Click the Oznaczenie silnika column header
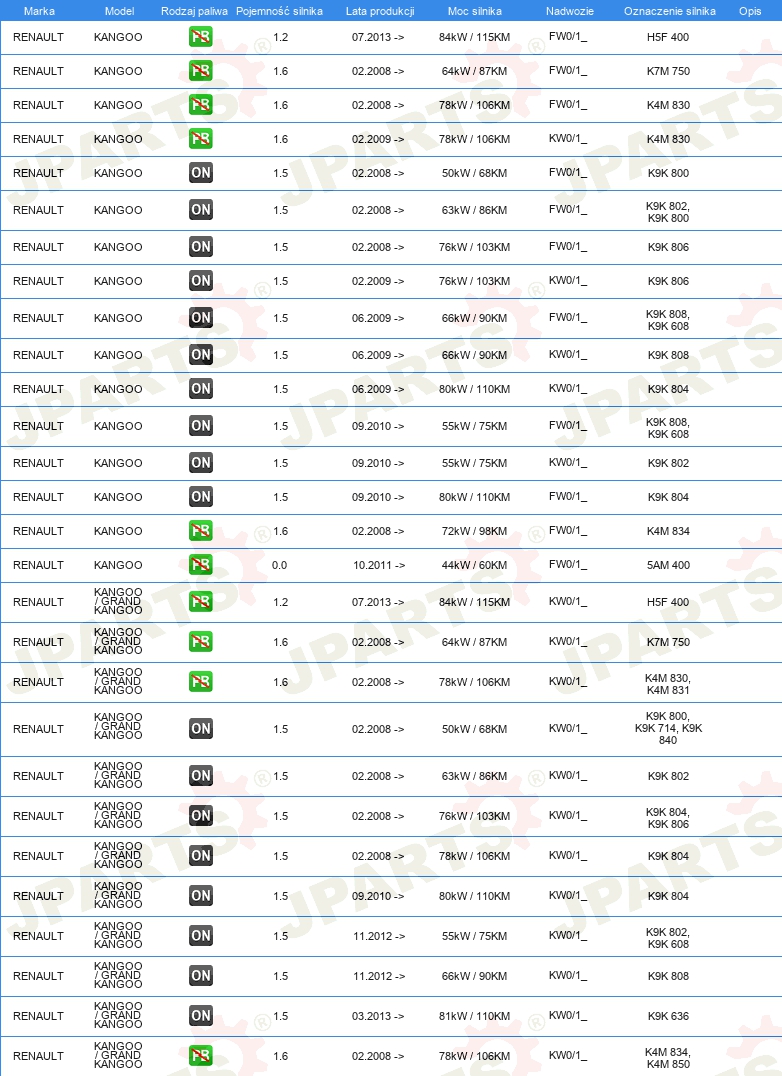The height and width of the screenshot is (1076, 782). [670, 11]
